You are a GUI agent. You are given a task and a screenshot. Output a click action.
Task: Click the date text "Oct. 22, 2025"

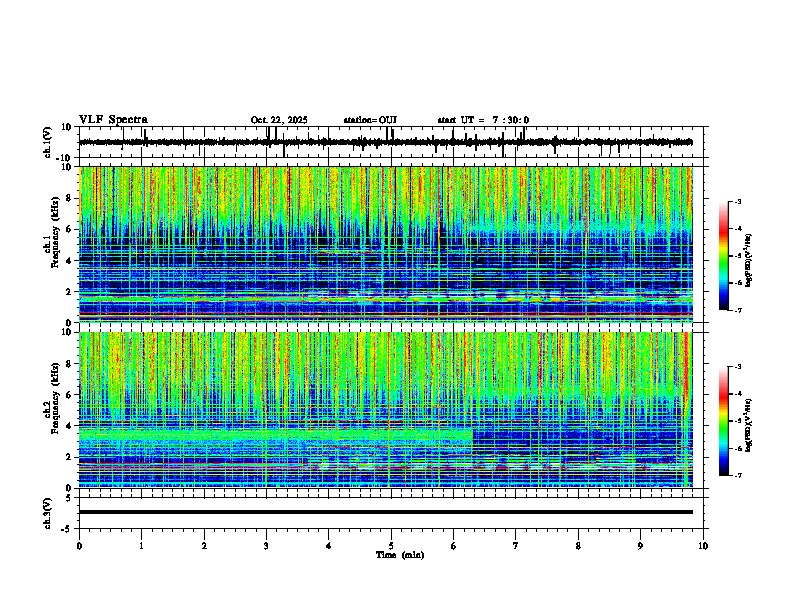click(x=279, y=120)
